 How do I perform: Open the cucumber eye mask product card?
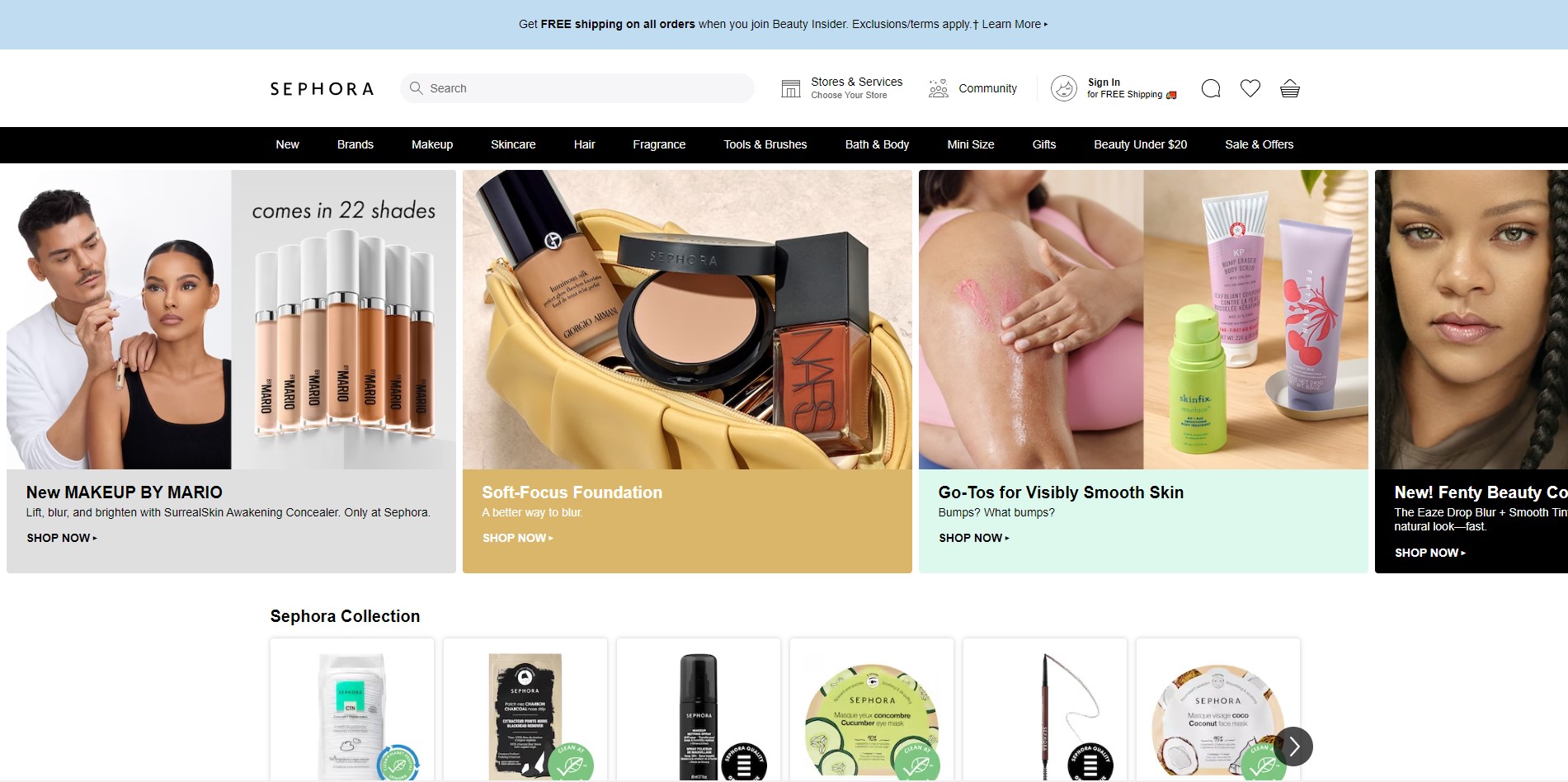coord(872,710)
